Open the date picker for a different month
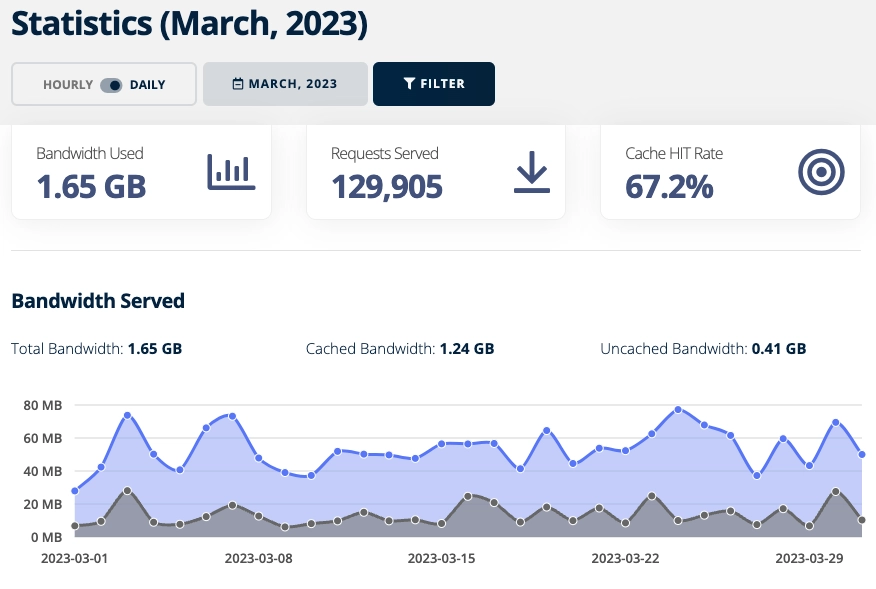Image resolution: width=876 pixels, height=589 pixels. pos(285,84)
